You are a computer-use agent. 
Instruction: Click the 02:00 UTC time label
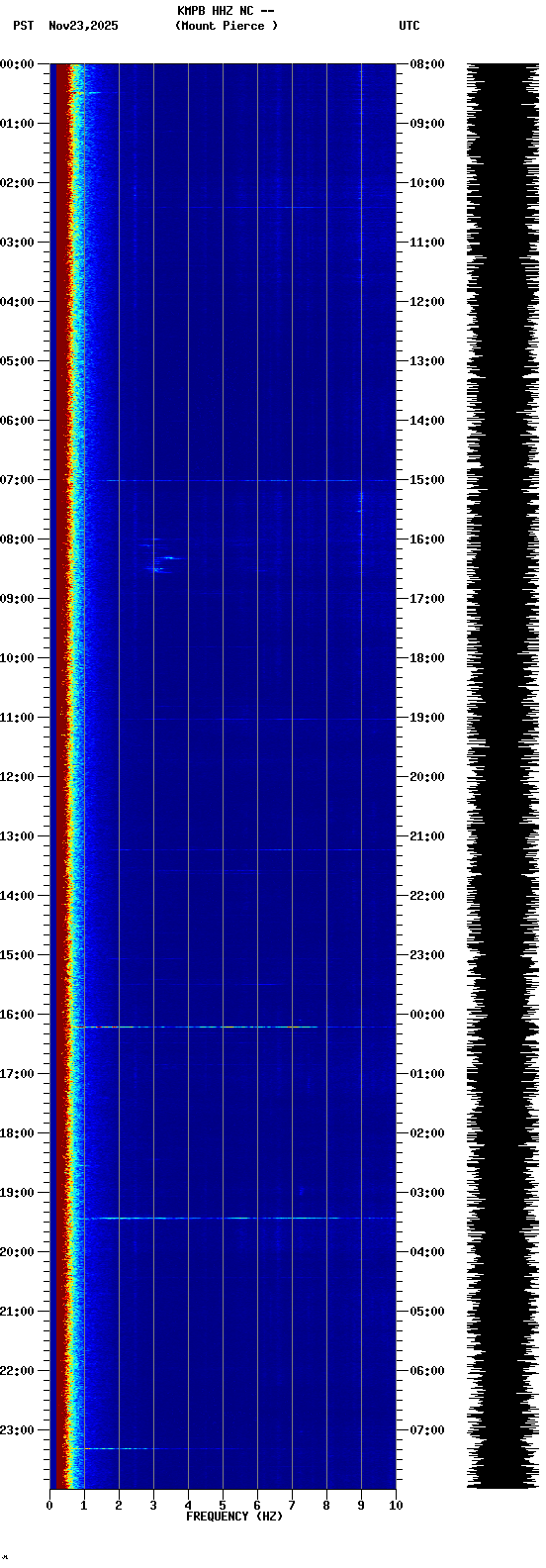click(427, 1133)
